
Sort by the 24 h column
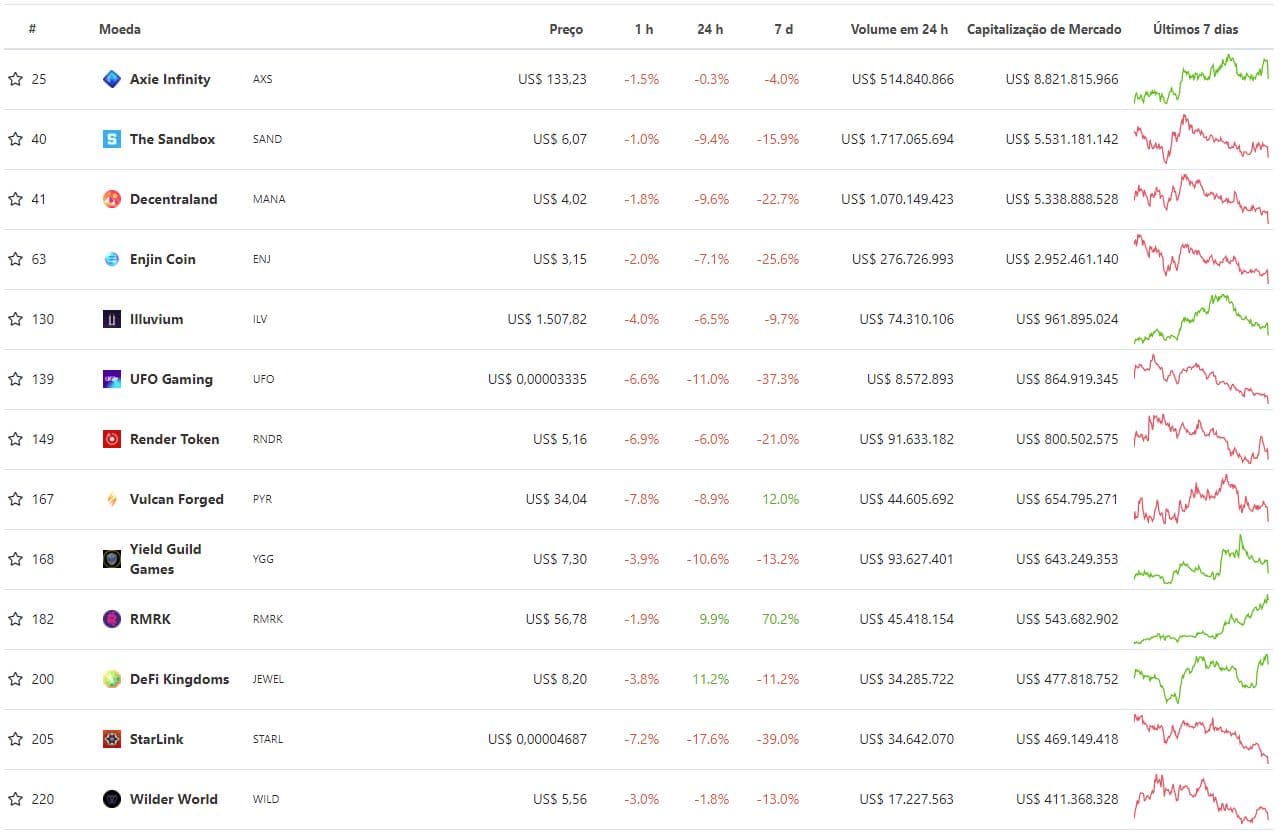coord(710,29)
